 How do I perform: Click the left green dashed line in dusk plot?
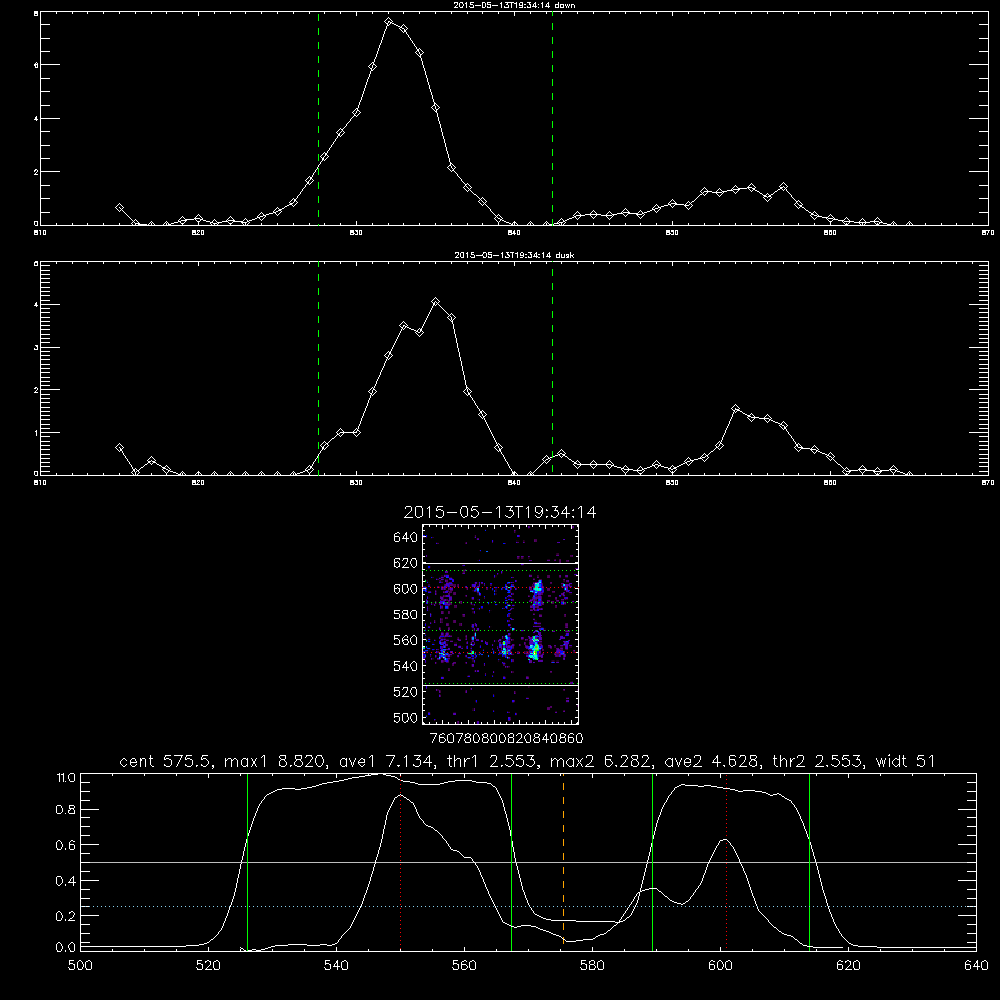(x=318, y=369)
